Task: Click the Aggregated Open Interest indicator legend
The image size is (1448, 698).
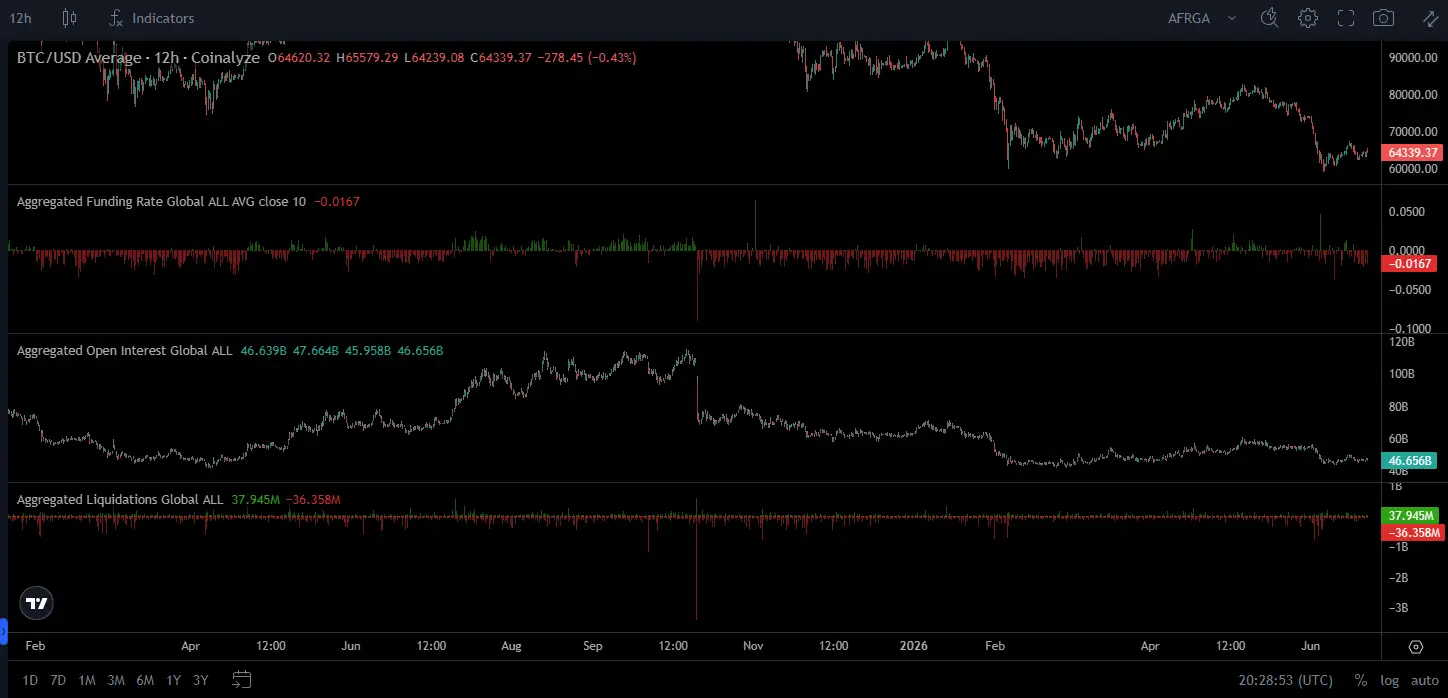Action: 124,351
